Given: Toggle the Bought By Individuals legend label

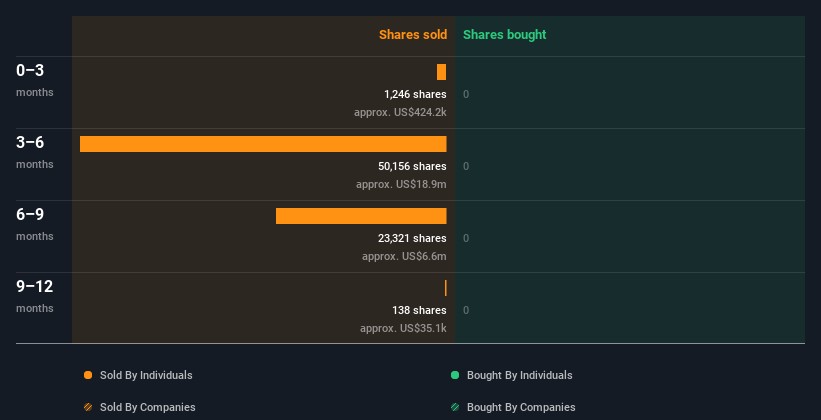Looking at the screenshot, I should [519, 375].
